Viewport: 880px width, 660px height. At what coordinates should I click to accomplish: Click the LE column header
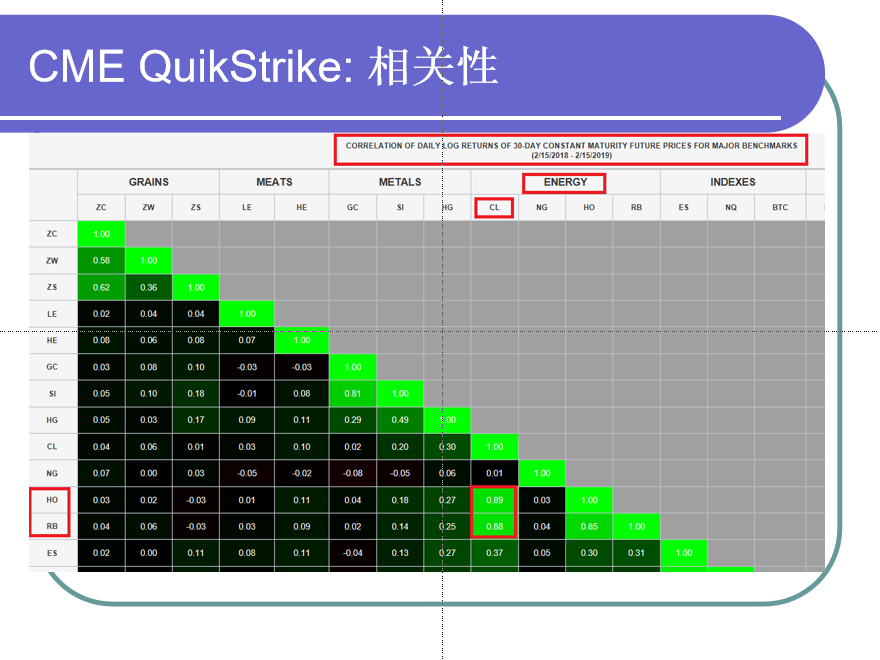(x=247, y=207)
